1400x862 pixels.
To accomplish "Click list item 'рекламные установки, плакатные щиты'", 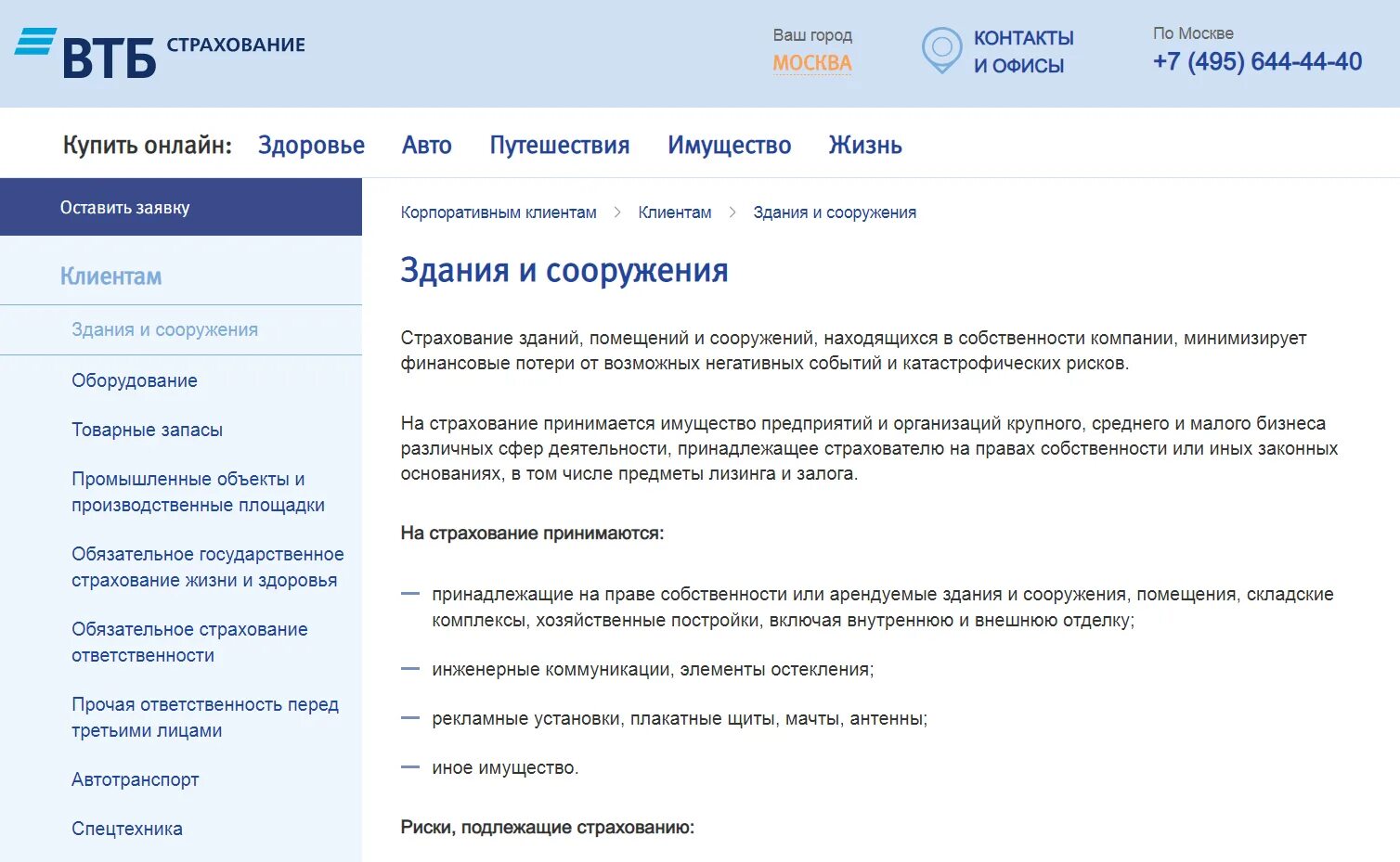I will (680, 719).
